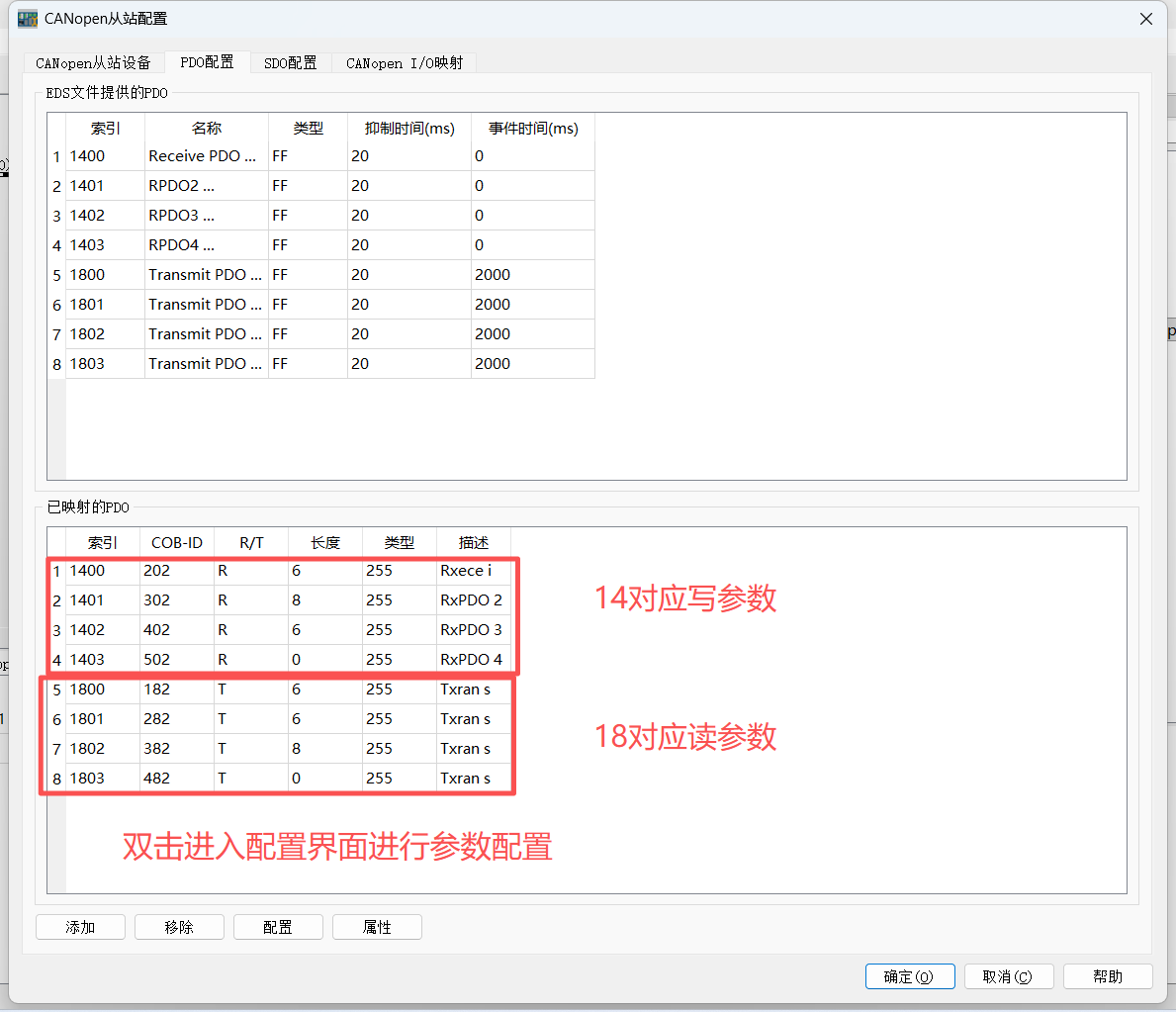Select mapped PDO with COB-ID 202
Viewport: 1176px width, 1012px height.
[x=279, y=571]
